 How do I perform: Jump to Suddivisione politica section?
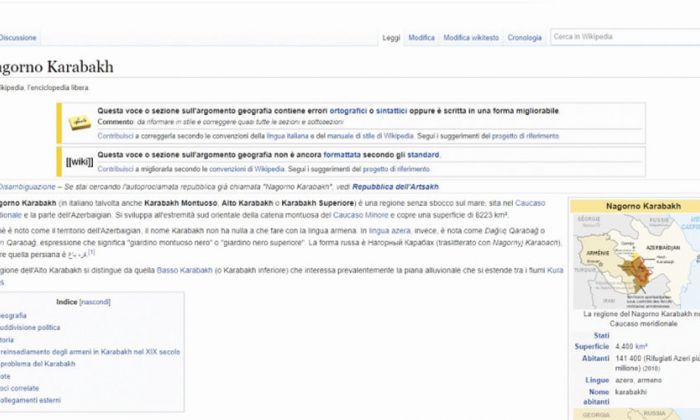click(29, 328)
